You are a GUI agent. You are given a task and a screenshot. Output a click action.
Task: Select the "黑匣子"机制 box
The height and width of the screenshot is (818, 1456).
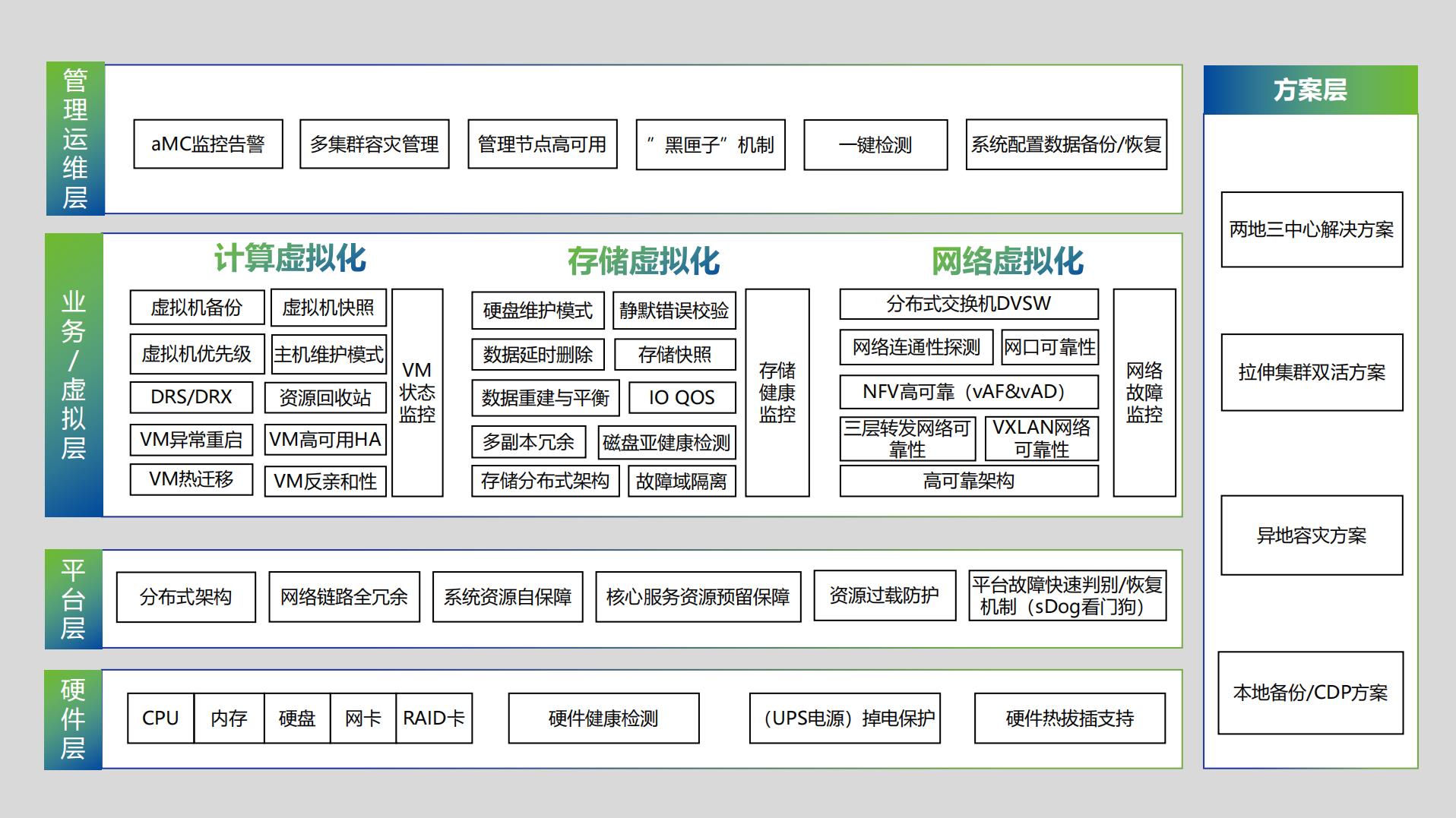pyautogui.click(x=711, y=144)
